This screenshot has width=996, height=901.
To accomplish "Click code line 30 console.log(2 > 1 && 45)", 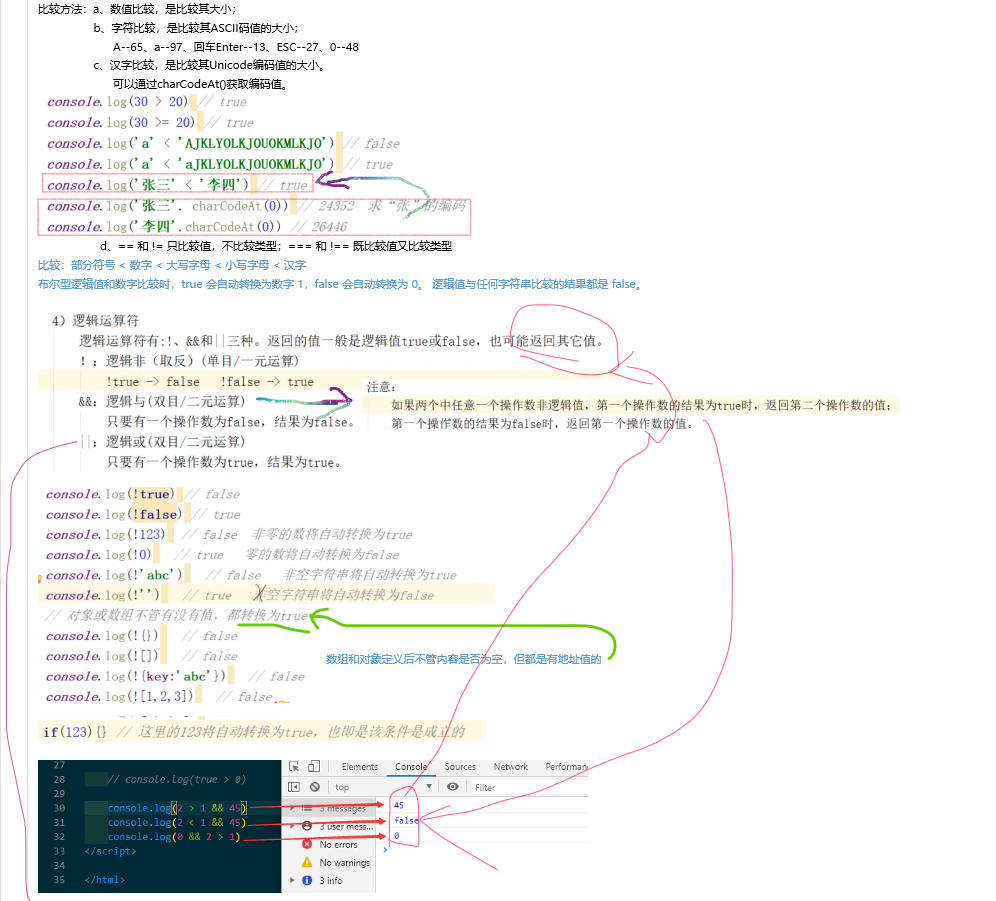I will (x=177, y=808).
